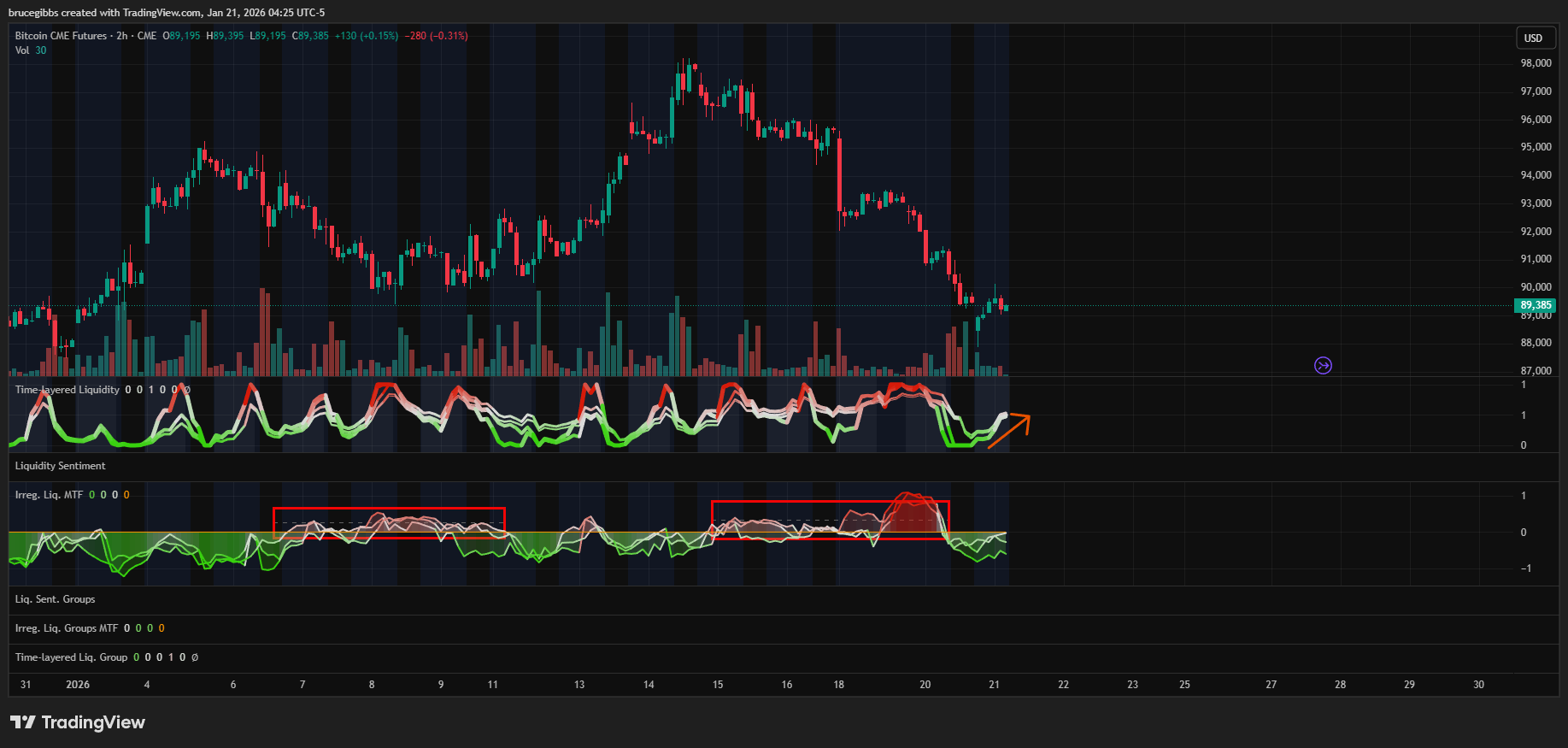Click the Time-layered Liq. Group label

(x=71, y=657)
